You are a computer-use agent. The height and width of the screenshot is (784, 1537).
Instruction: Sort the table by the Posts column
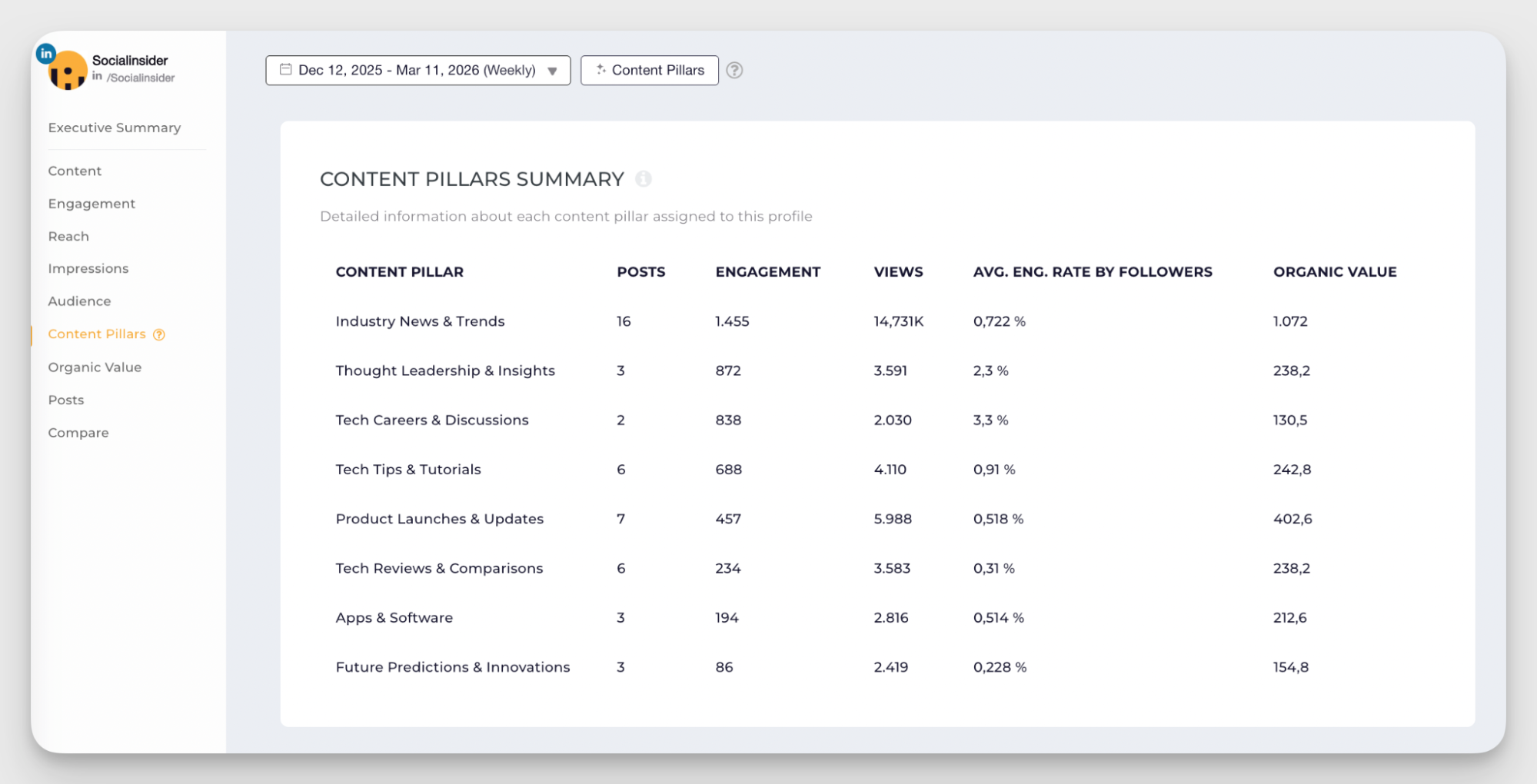coord(640,271)
